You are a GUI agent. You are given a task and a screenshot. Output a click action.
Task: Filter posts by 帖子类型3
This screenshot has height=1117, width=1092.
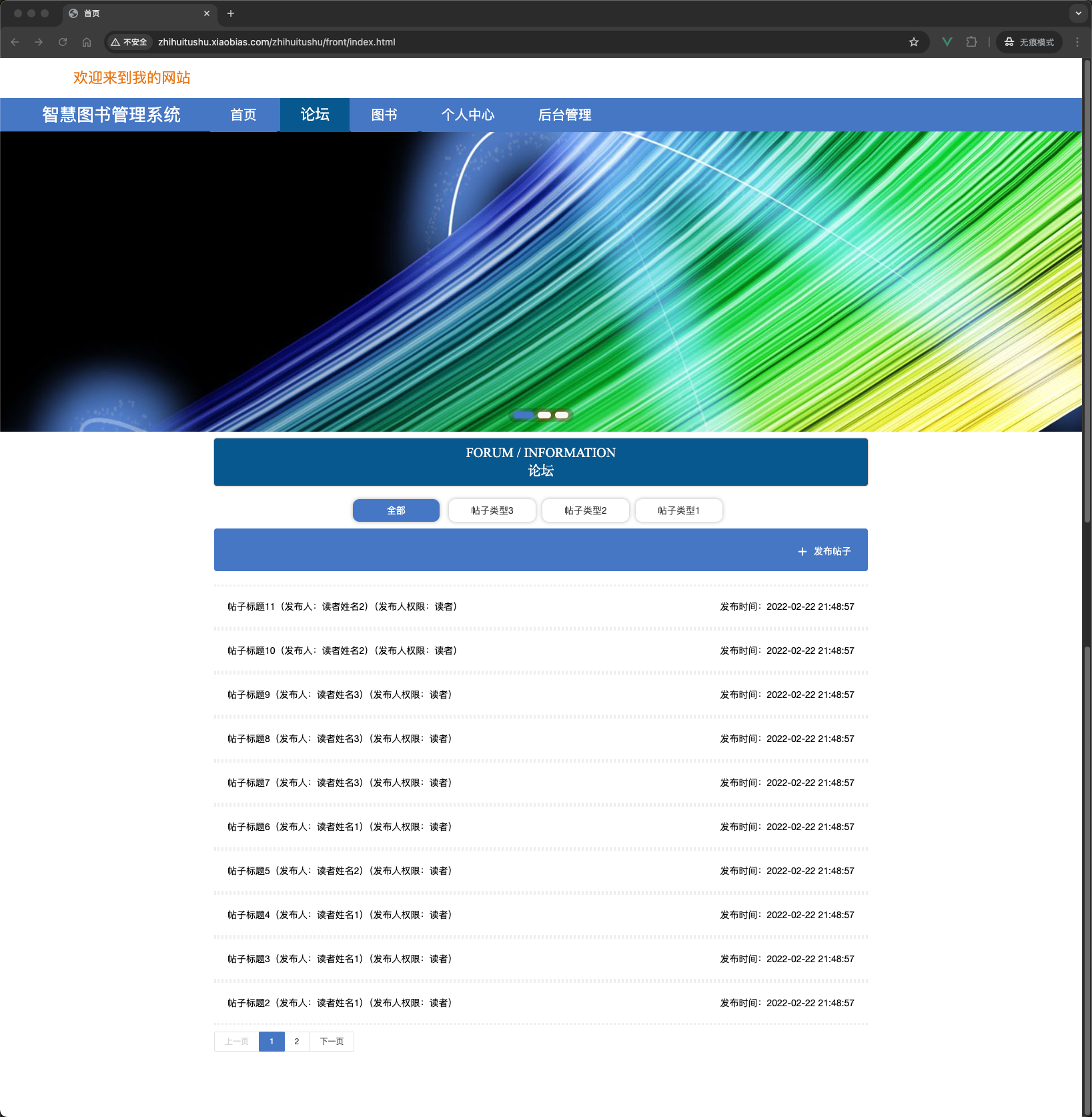tap(492, 510)
